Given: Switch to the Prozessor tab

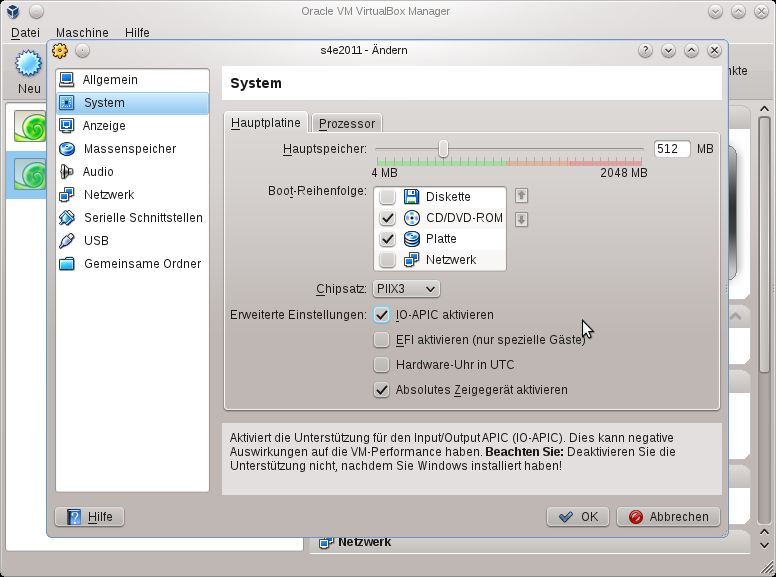Looking at the screenshot, I should (347, 124).
